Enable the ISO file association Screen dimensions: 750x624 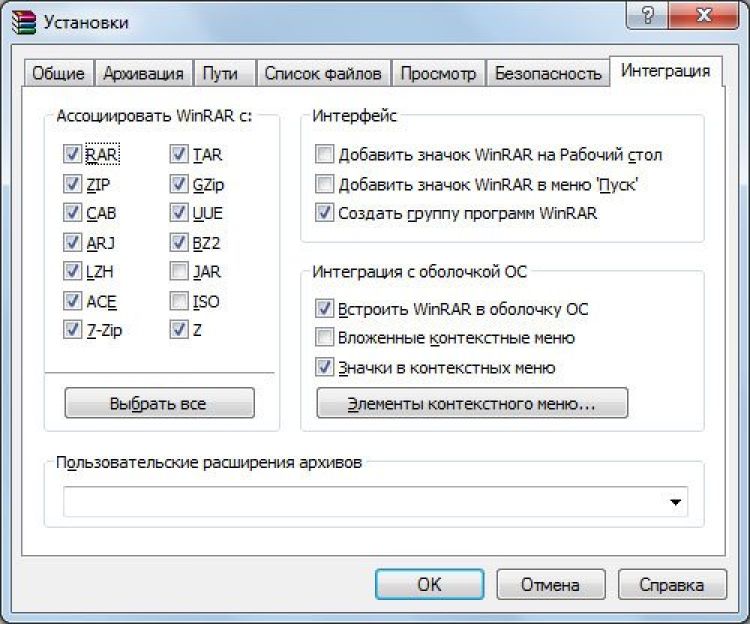click(x=178, y=301)
